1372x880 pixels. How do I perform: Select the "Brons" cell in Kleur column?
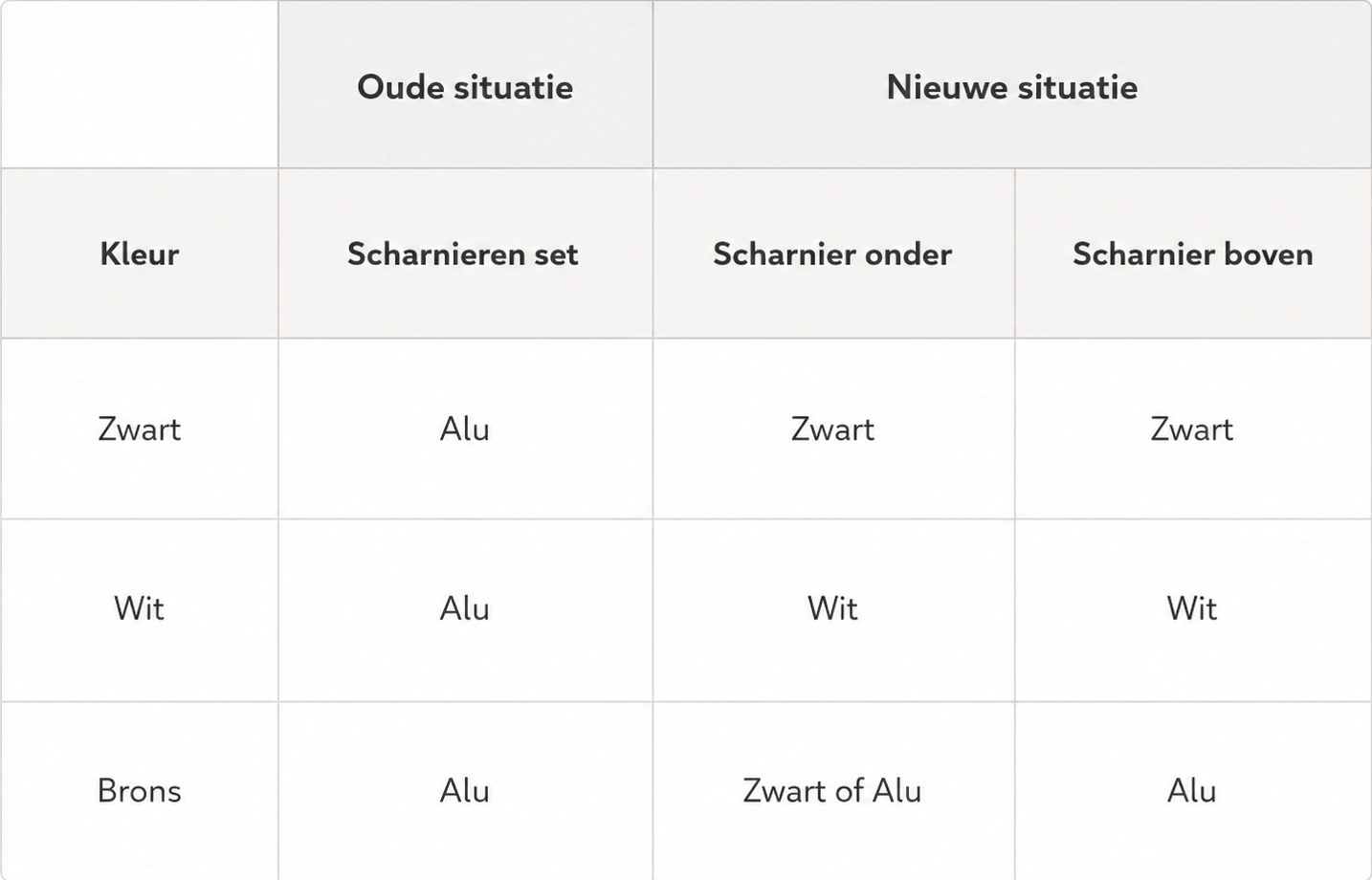coord(140,791)
